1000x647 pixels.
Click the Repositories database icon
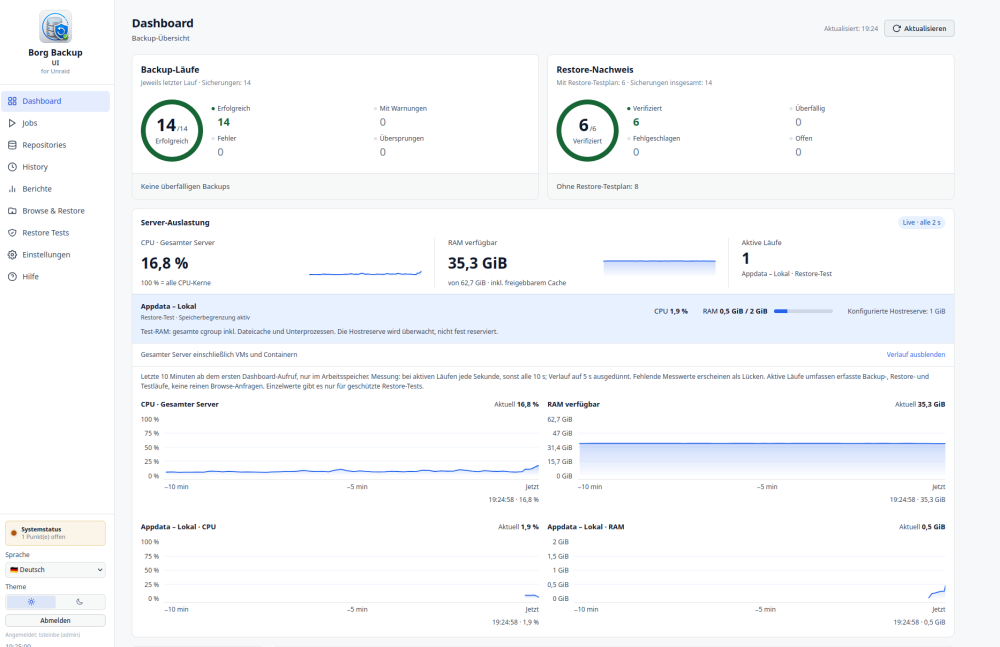[12, 145]
